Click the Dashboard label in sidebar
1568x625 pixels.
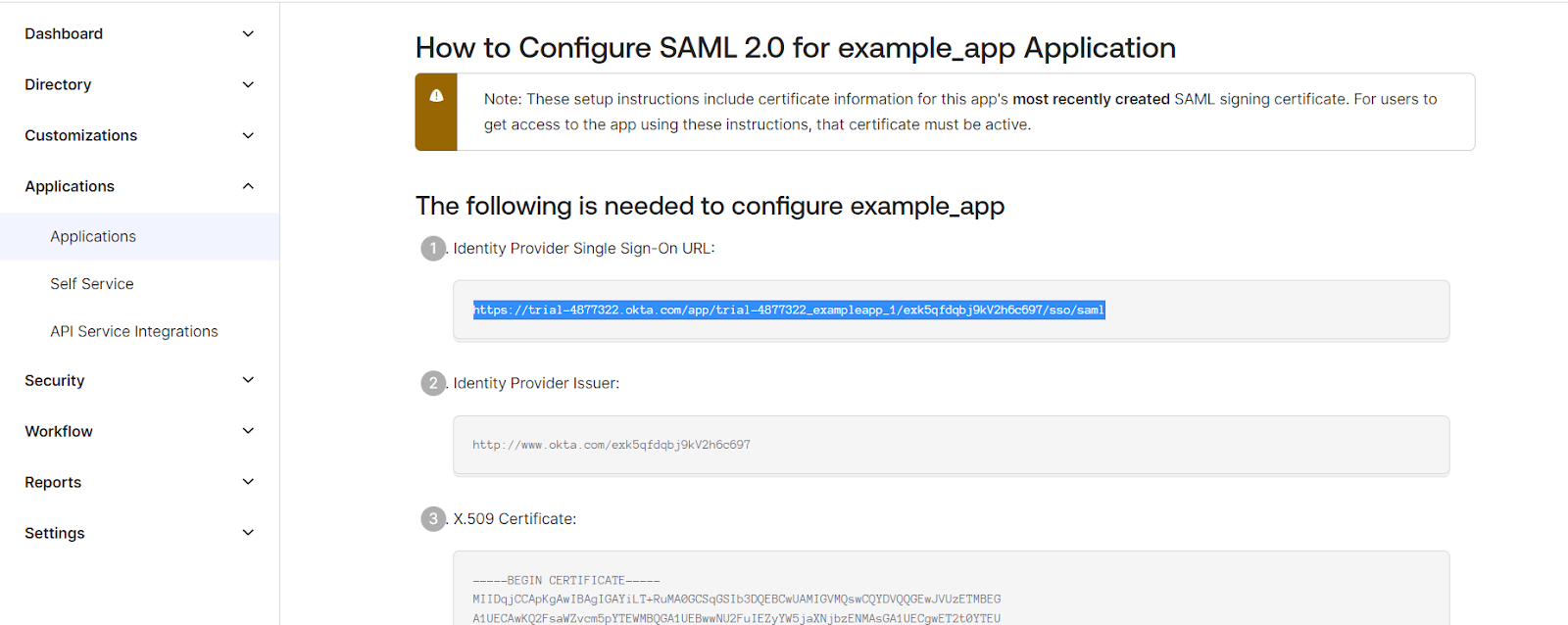(64, 34)
